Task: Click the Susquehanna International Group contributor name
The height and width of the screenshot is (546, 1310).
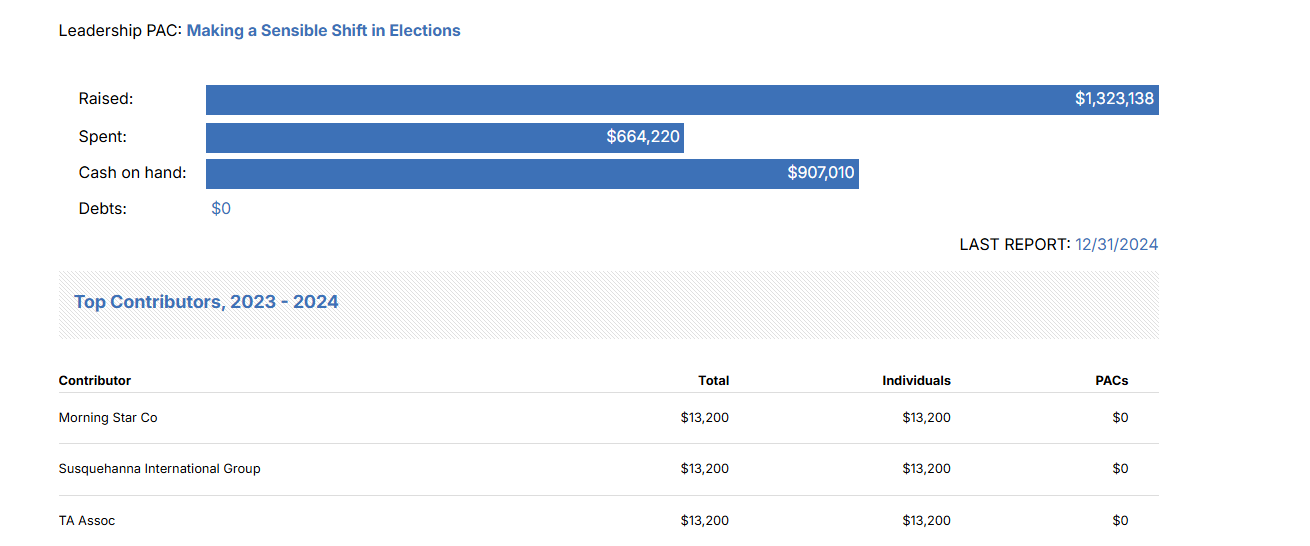Action: (x=159, y=469)
